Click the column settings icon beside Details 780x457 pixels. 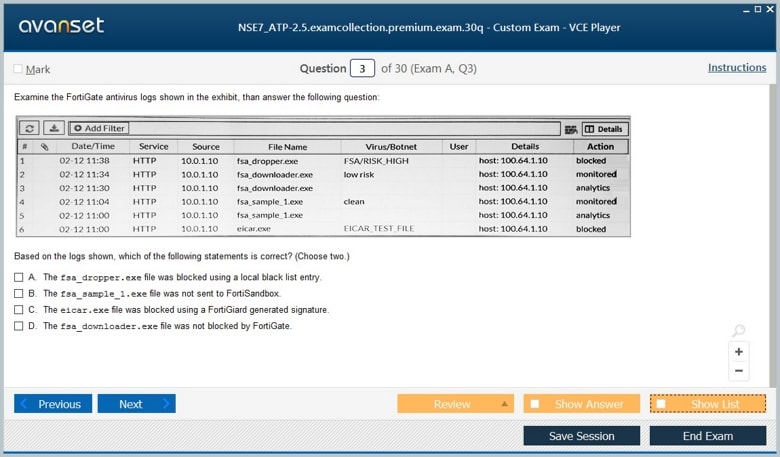[571, 129]
